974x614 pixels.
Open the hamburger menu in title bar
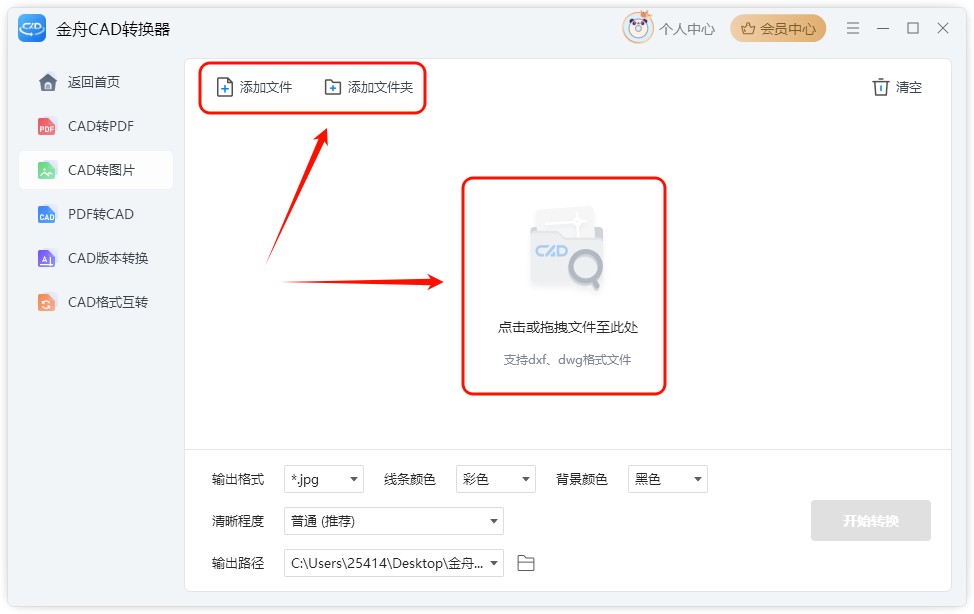tap(853, 29)
